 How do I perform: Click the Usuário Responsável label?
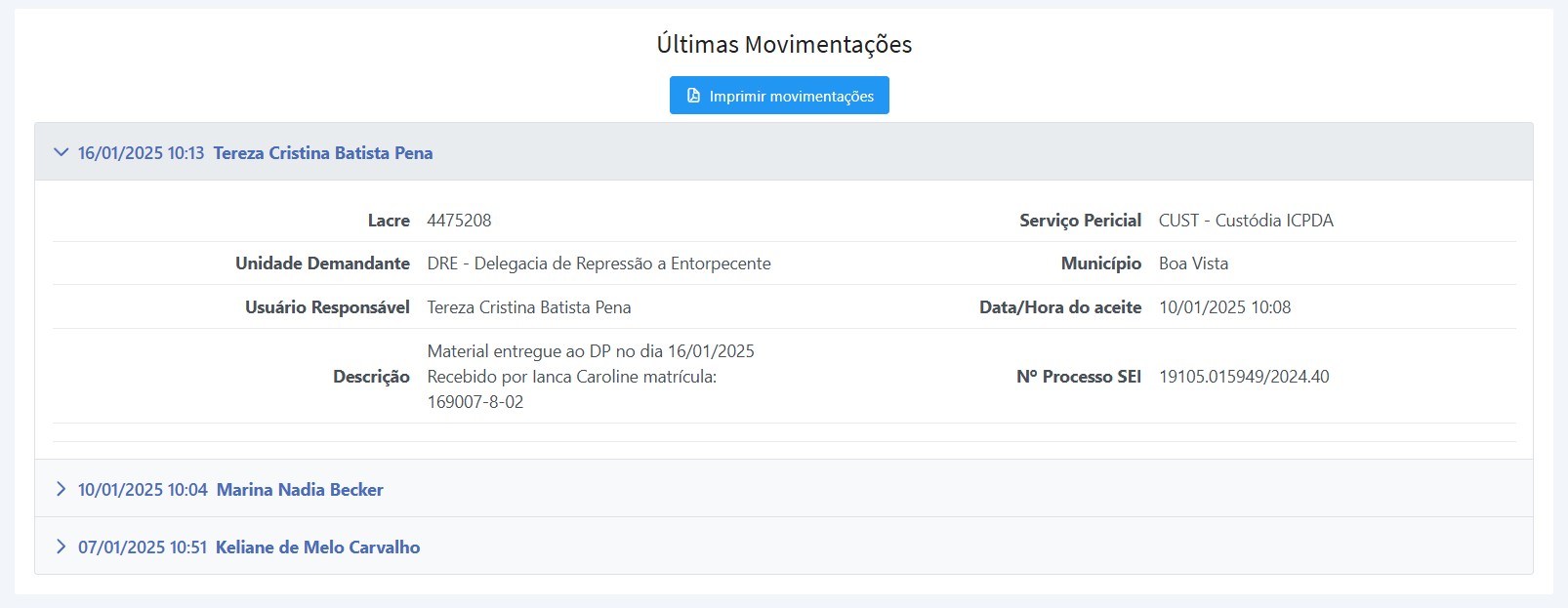[x=327, y=307]
